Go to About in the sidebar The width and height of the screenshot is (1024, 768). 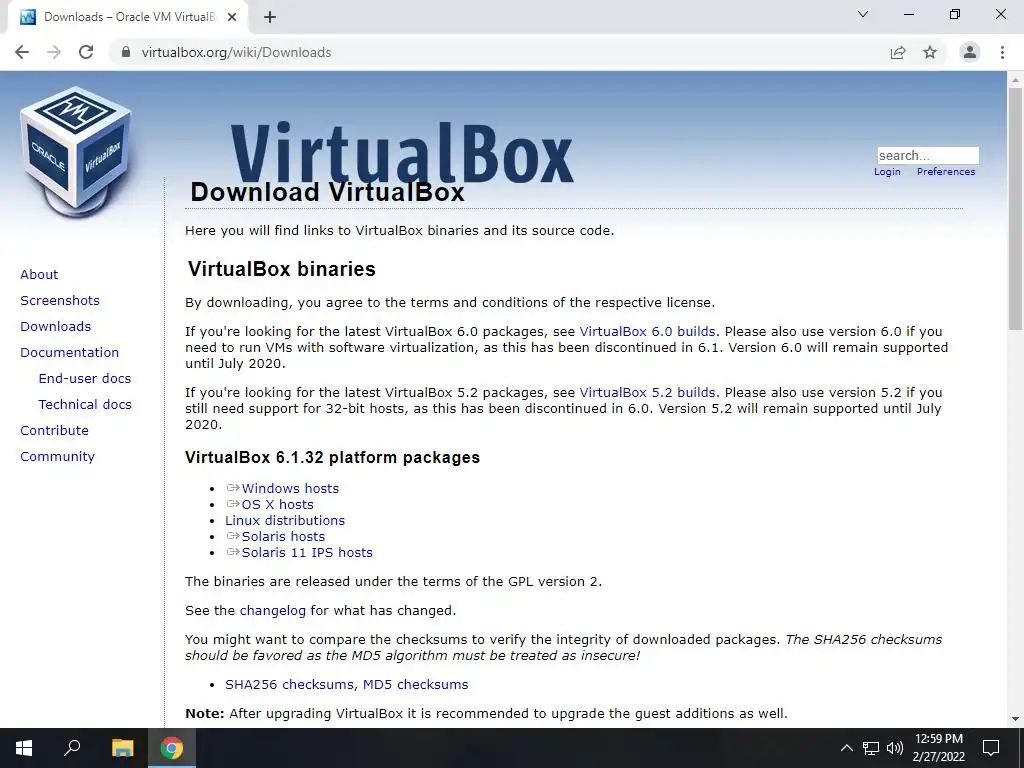click(x=39, y=274)
